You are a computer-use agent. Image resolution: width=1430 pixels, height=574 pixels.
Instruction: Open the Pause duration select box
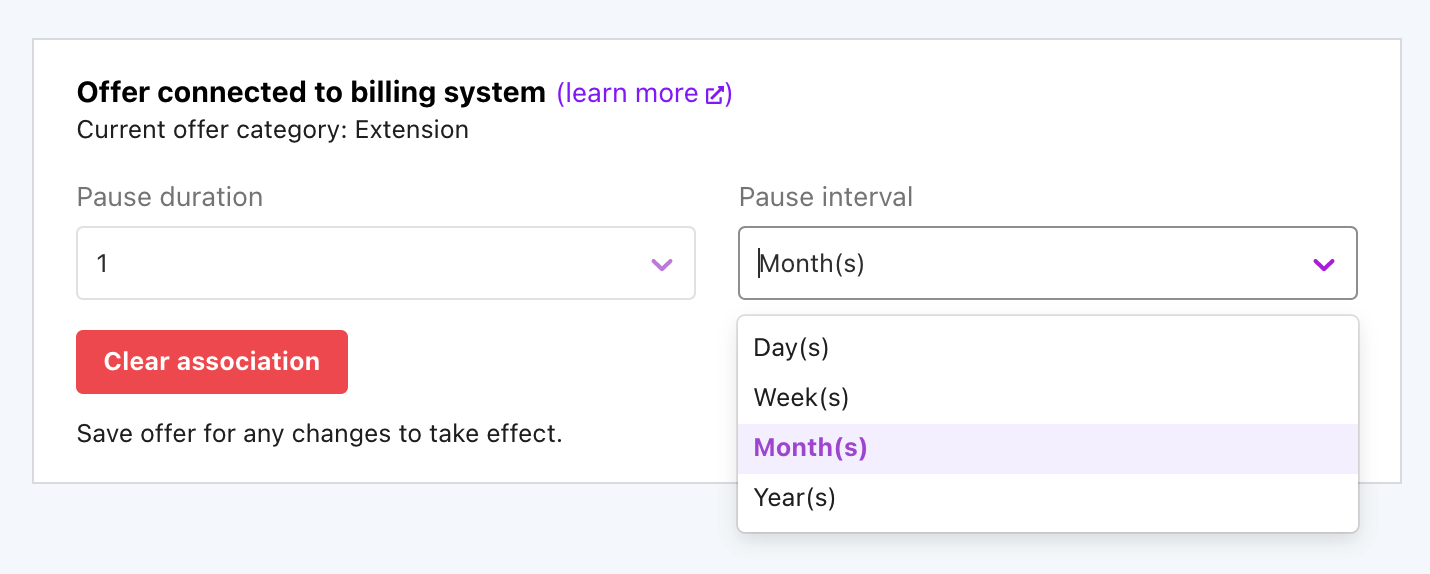click(x=385, y=263)
